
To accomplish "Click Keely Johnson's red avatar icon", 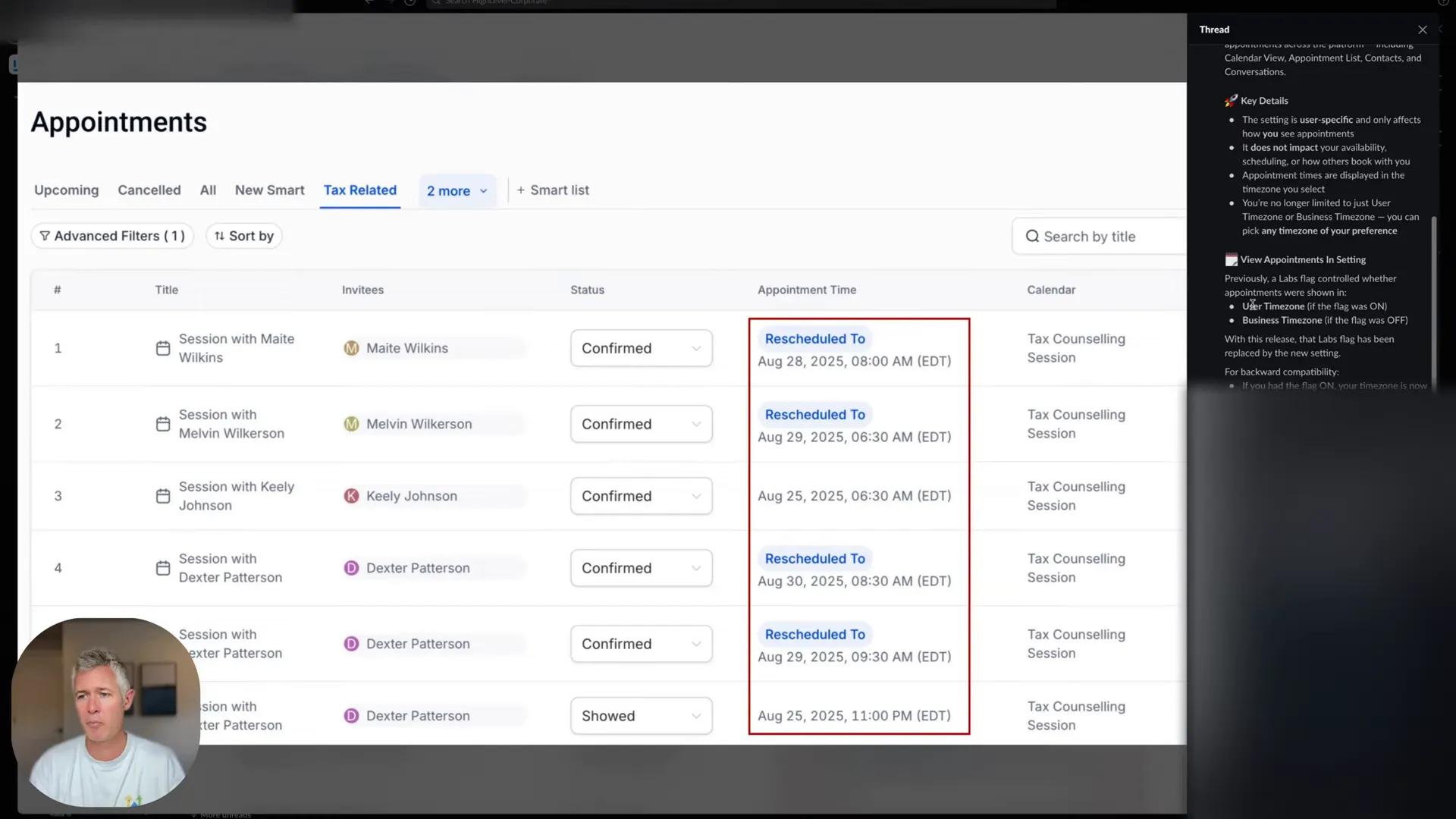I will (351, 496).
